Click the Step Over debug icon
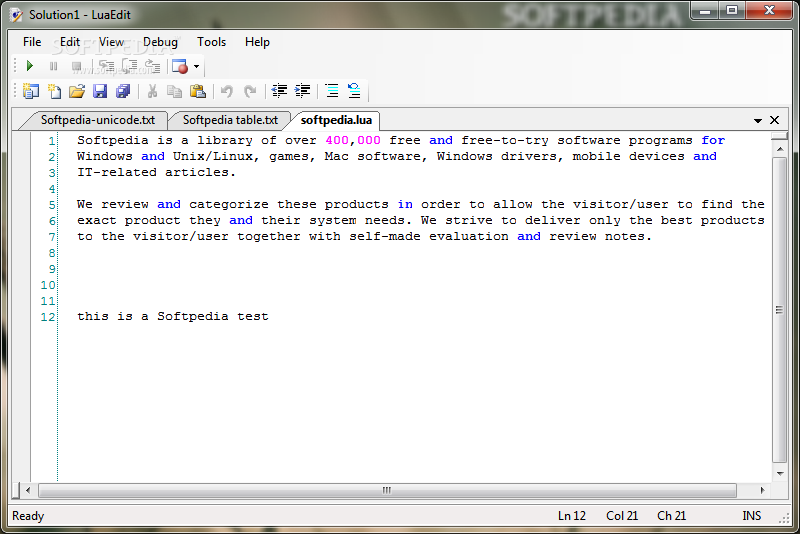800x534 pixels. tap(130, 66)
